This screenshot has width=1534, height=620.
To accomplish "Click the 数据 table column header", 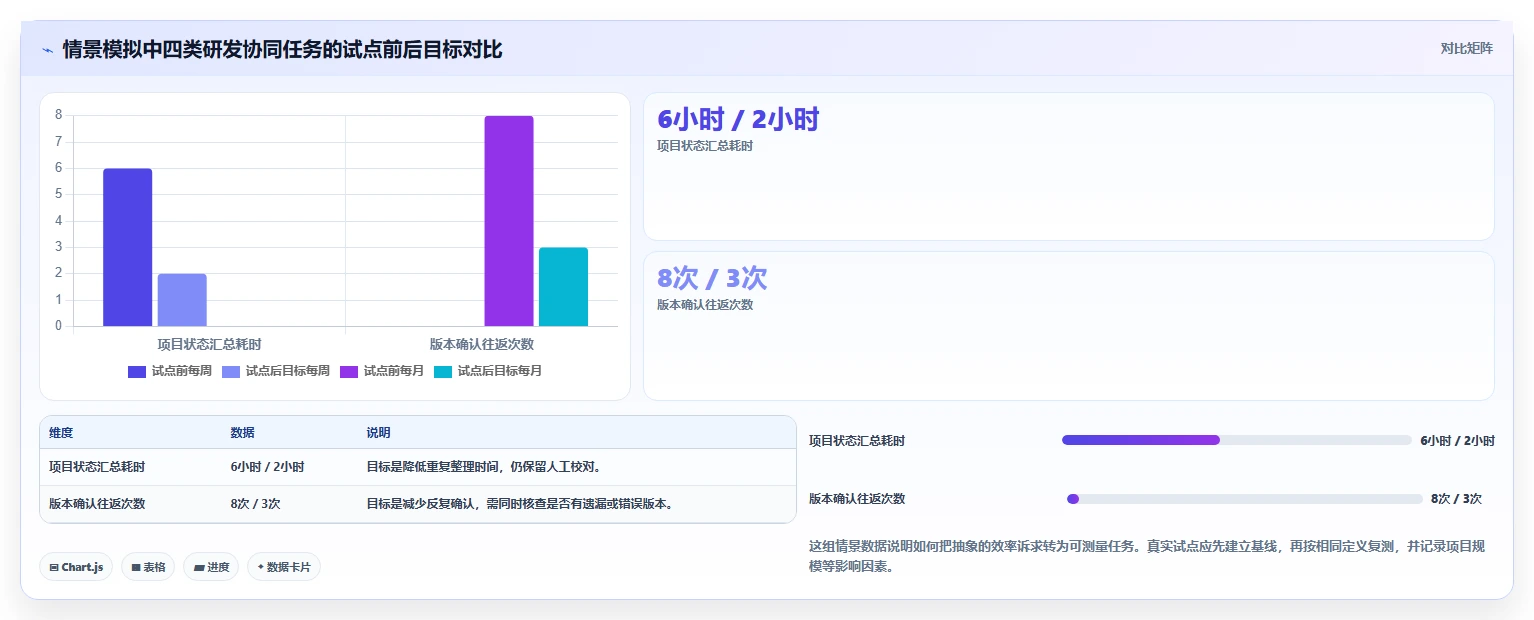I will pos(242,433).
